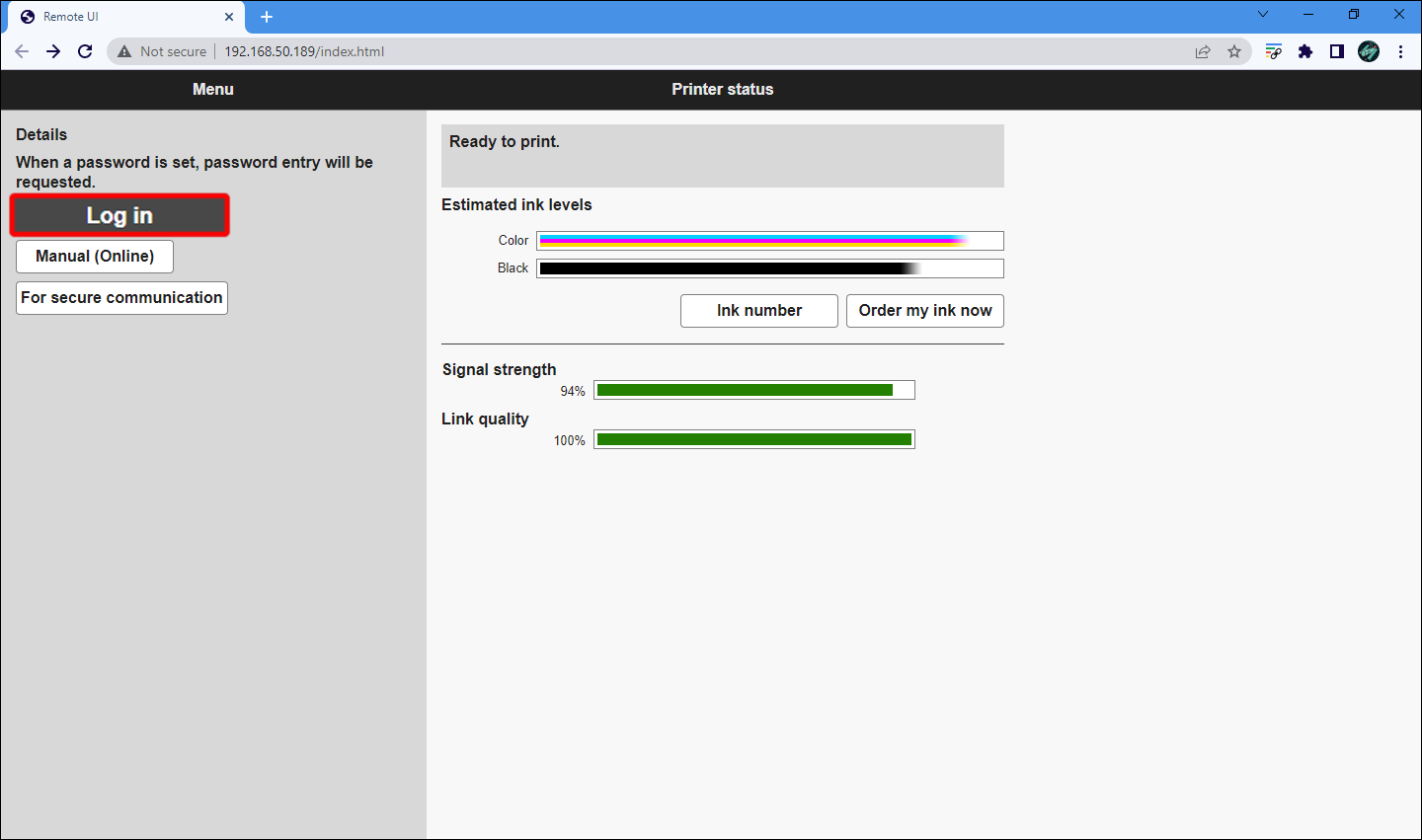
Task: Open a new browser tab
Action: [x=267, y=17]
